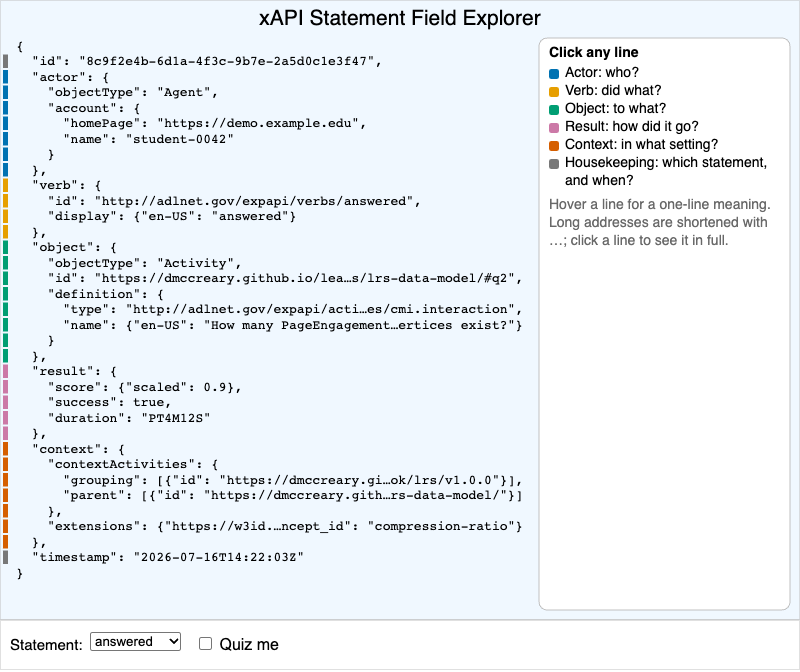800x672 pixels.
Task: Click the "contextActivities": { line
Action: 133,464
